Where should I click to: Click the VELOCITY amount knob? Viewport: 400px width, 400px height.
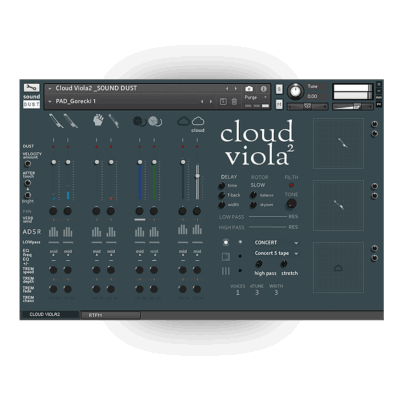(x=28, y=164)
